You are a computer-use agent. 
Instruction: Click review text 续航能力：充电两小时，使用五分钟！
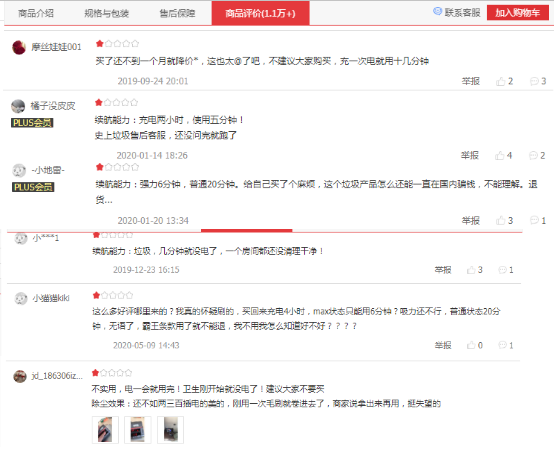click(x=169, y=120)
